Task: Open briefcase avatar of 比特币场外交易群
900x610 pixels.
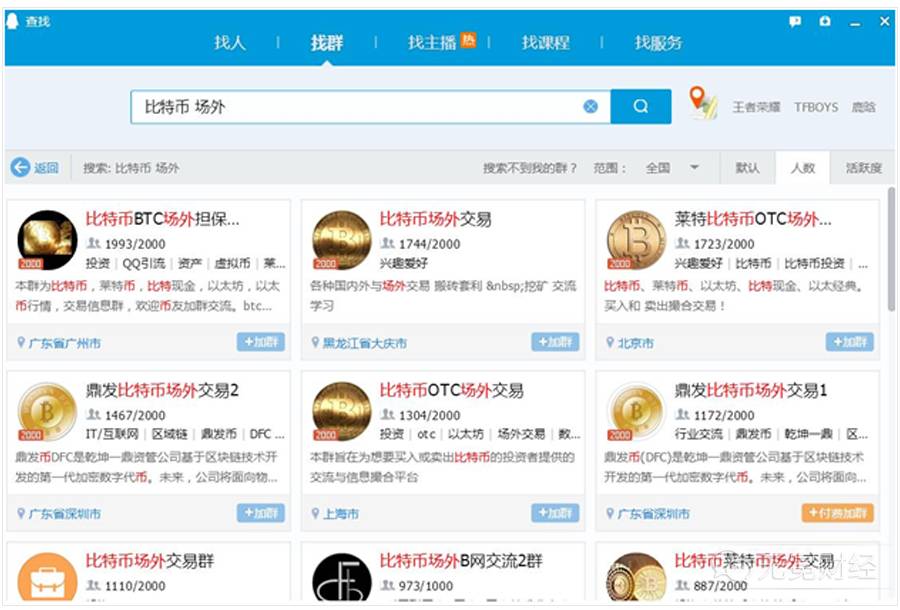Action: pos(47,577)
